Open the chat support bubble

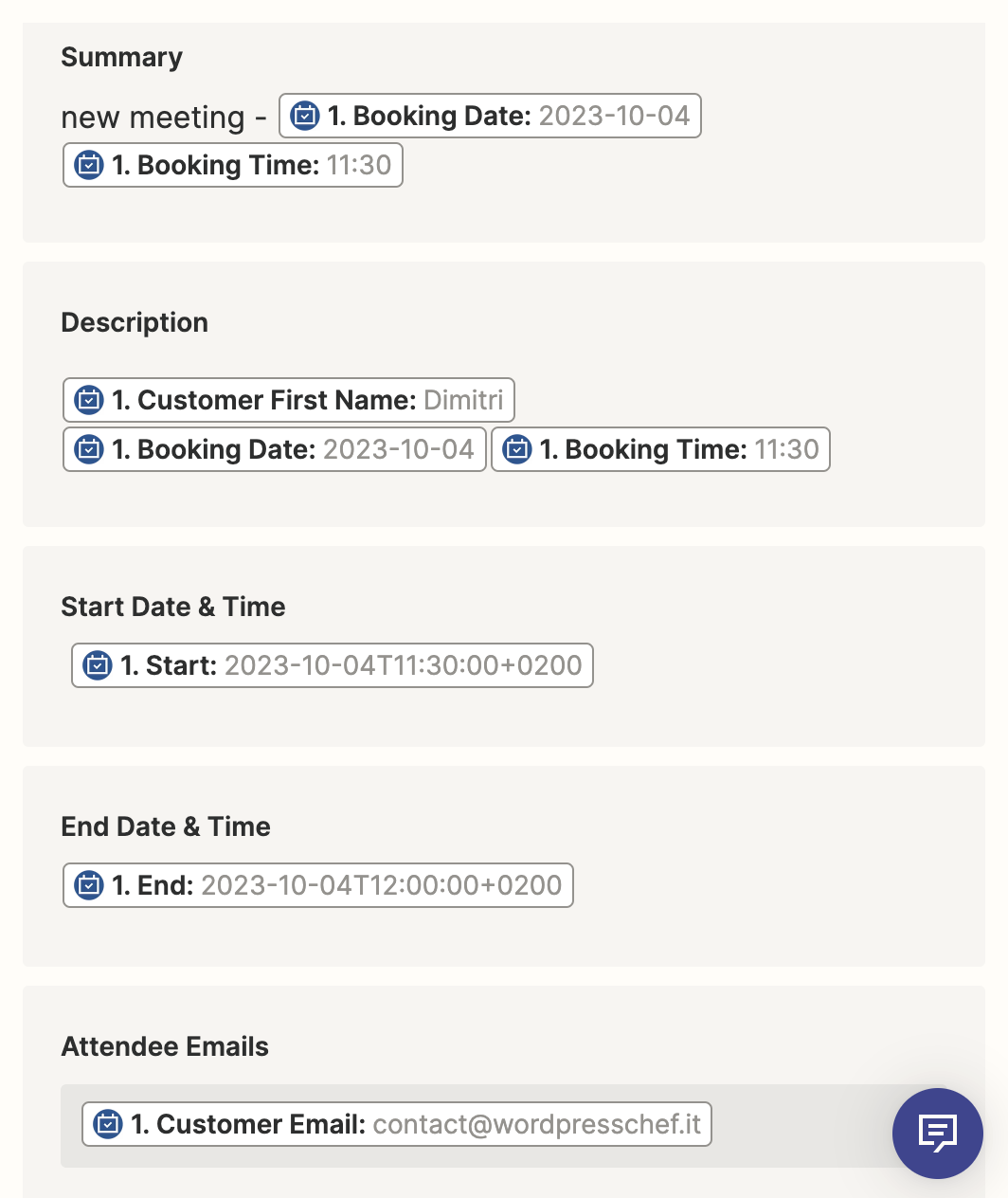click(x=937, y=1133)
